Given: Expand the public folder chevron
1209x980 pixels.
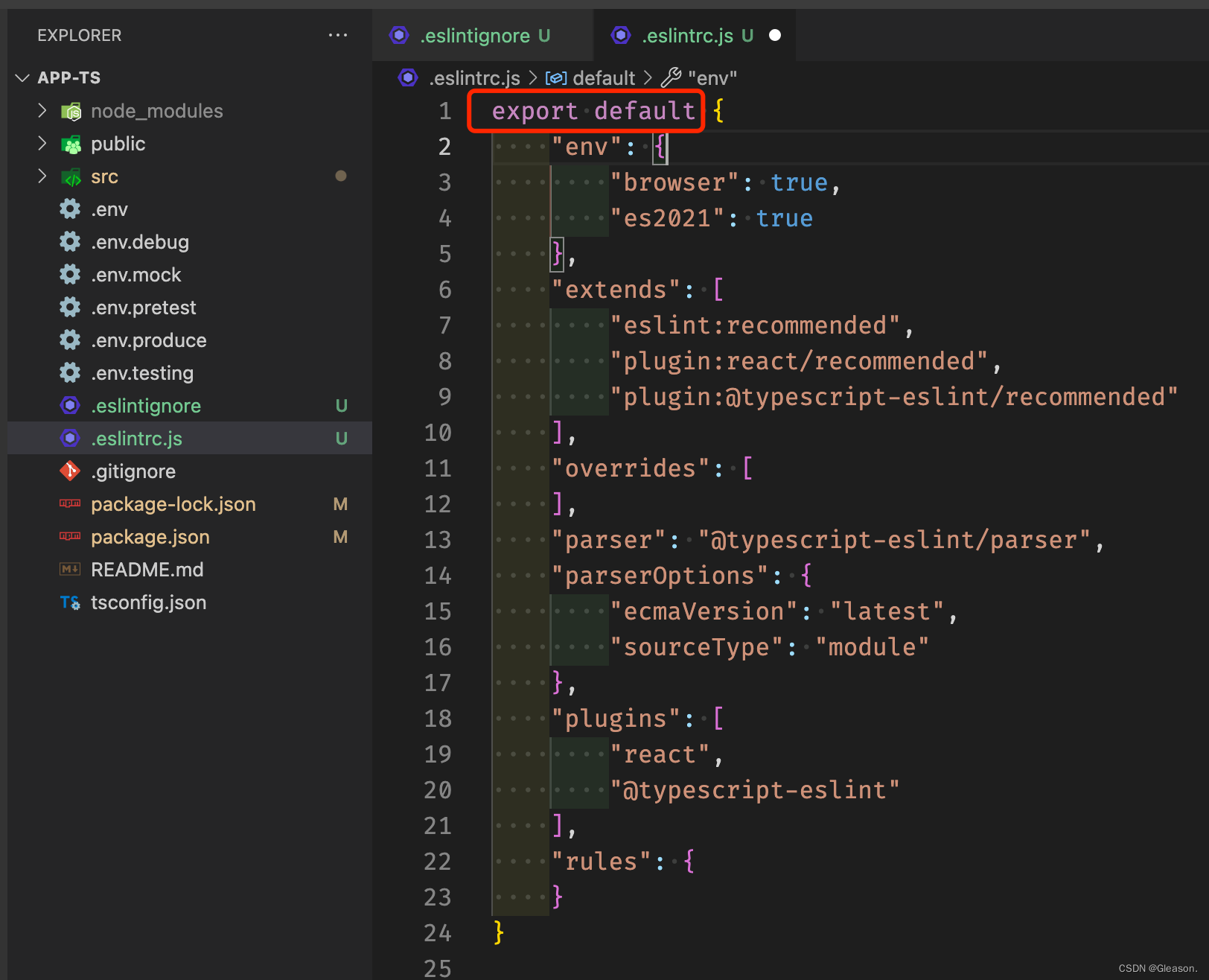Looking at the screenshot, I should [x=42, y=144].
